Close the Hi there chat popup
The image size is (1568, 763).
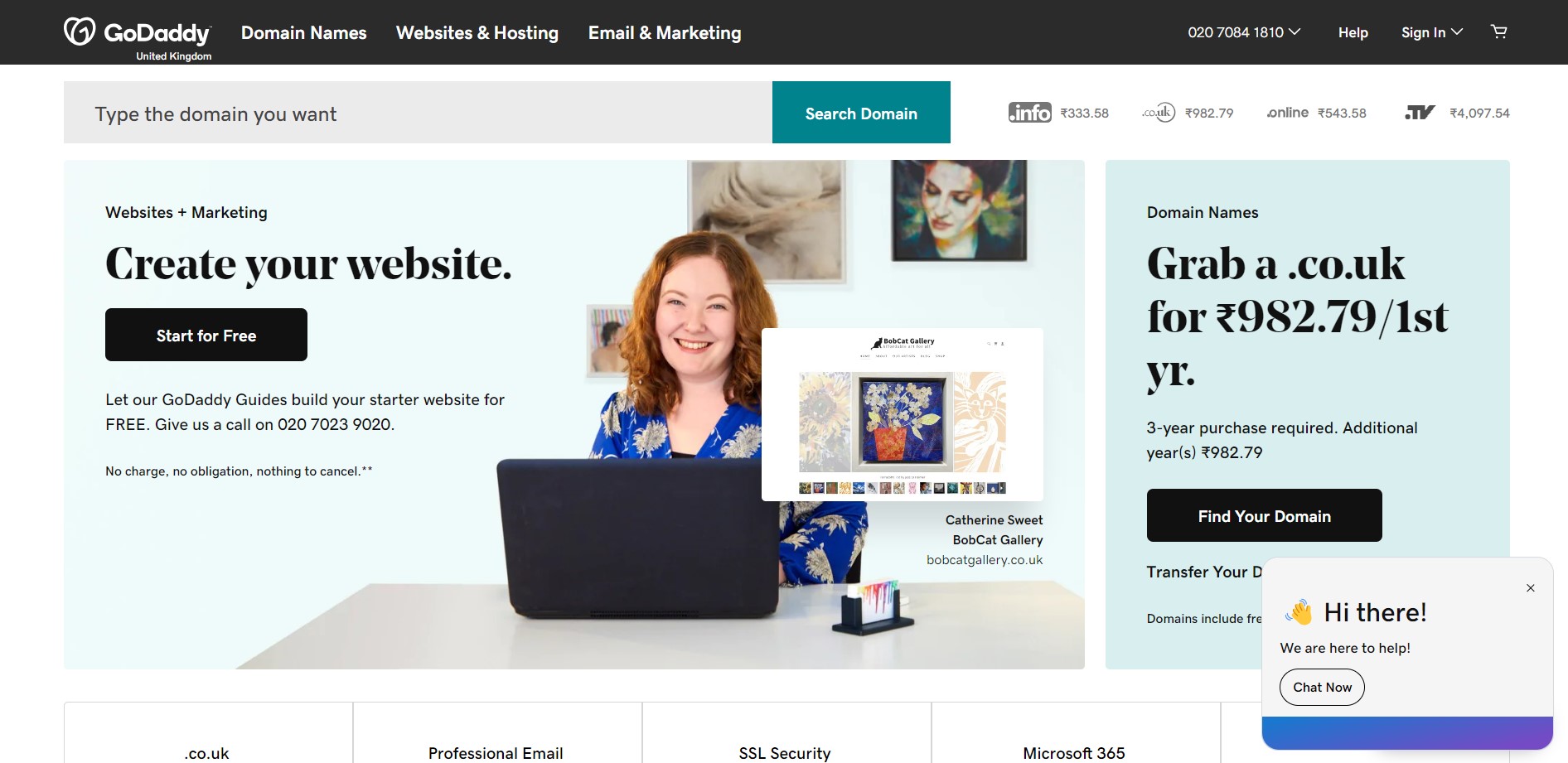1531,588
